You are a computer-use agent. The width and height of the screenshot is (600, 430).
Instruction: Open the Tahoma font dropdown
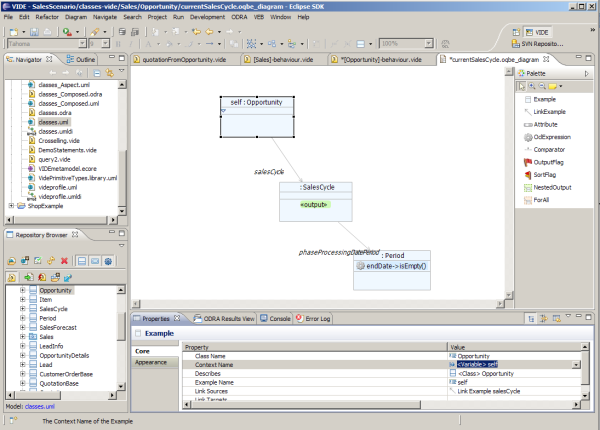tap(82, 44)
